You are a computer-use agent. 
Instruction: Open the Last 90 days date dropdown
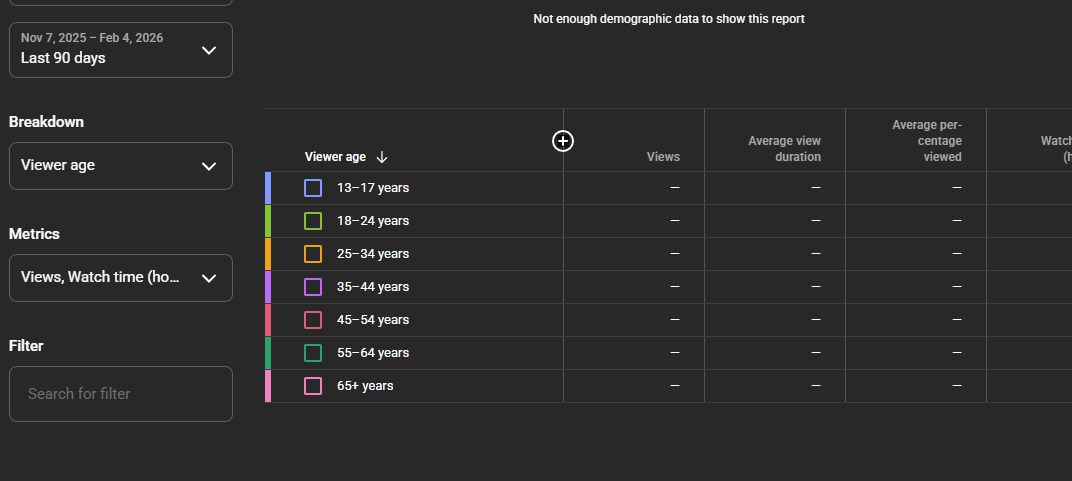[x=120, y=50]
